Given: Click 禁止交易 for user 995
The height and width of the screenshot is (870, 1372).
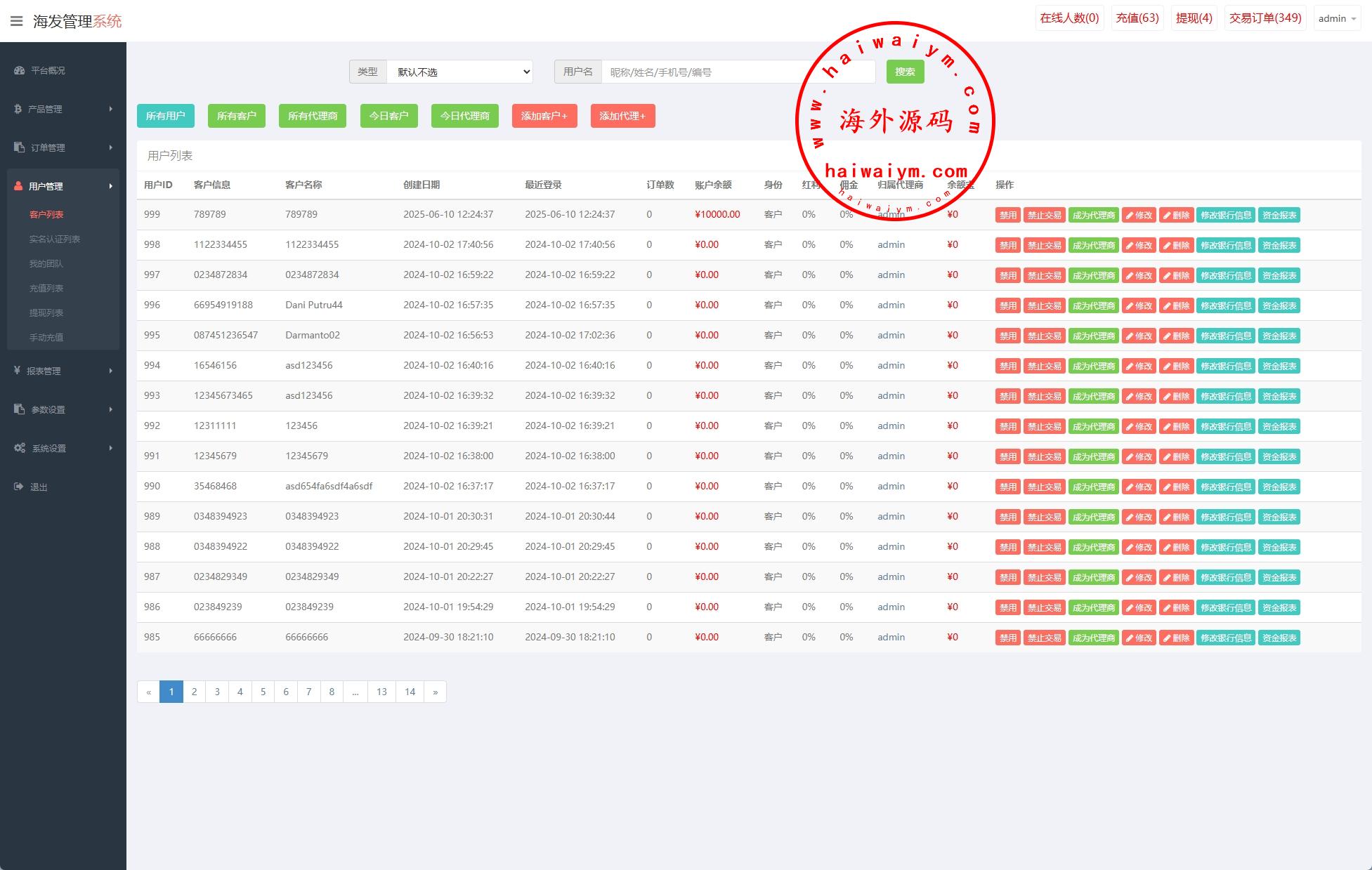Looking at the screenshot, I should (1044, 336).
